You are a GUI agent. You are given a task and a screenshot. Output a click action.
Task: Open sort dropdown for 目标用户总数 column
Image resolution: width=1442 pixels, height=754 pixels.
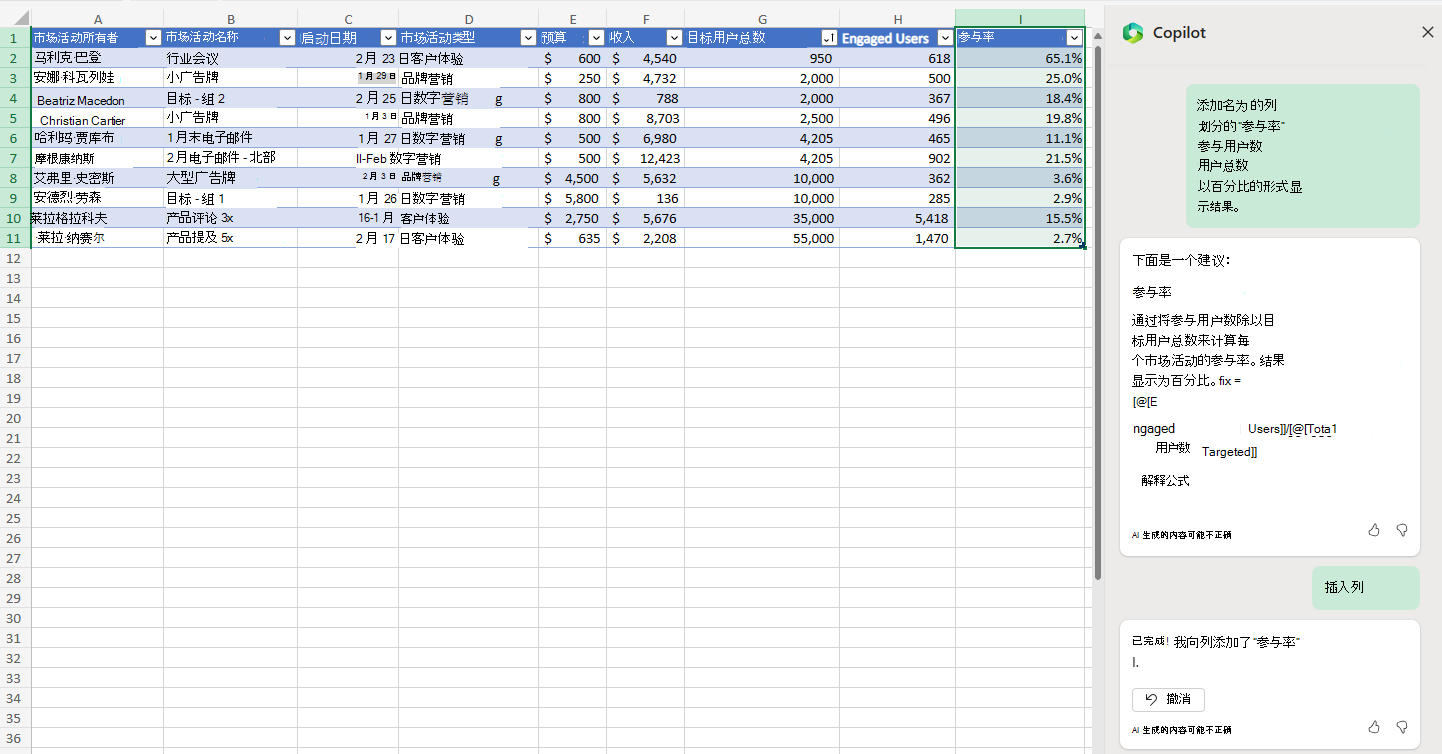(828, 38)
